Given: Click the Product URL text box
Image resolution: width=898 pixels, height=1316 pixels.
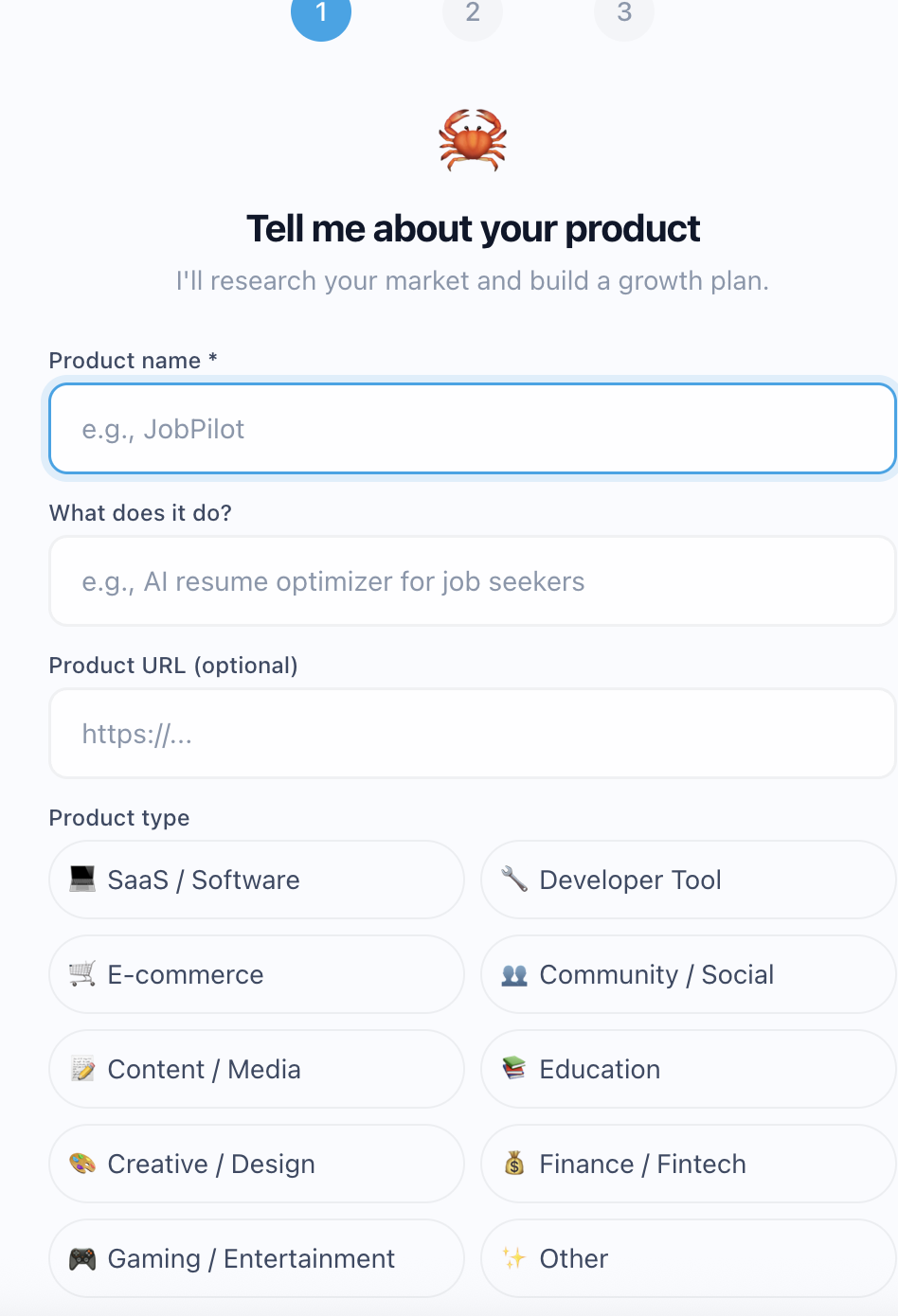Looking at the screenshot, I should pos(472,734).
